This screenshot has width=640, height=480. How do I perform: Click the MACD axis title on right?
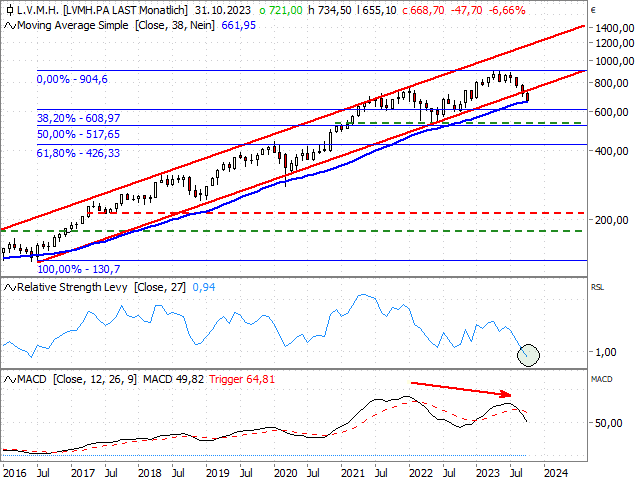(602, 379)
